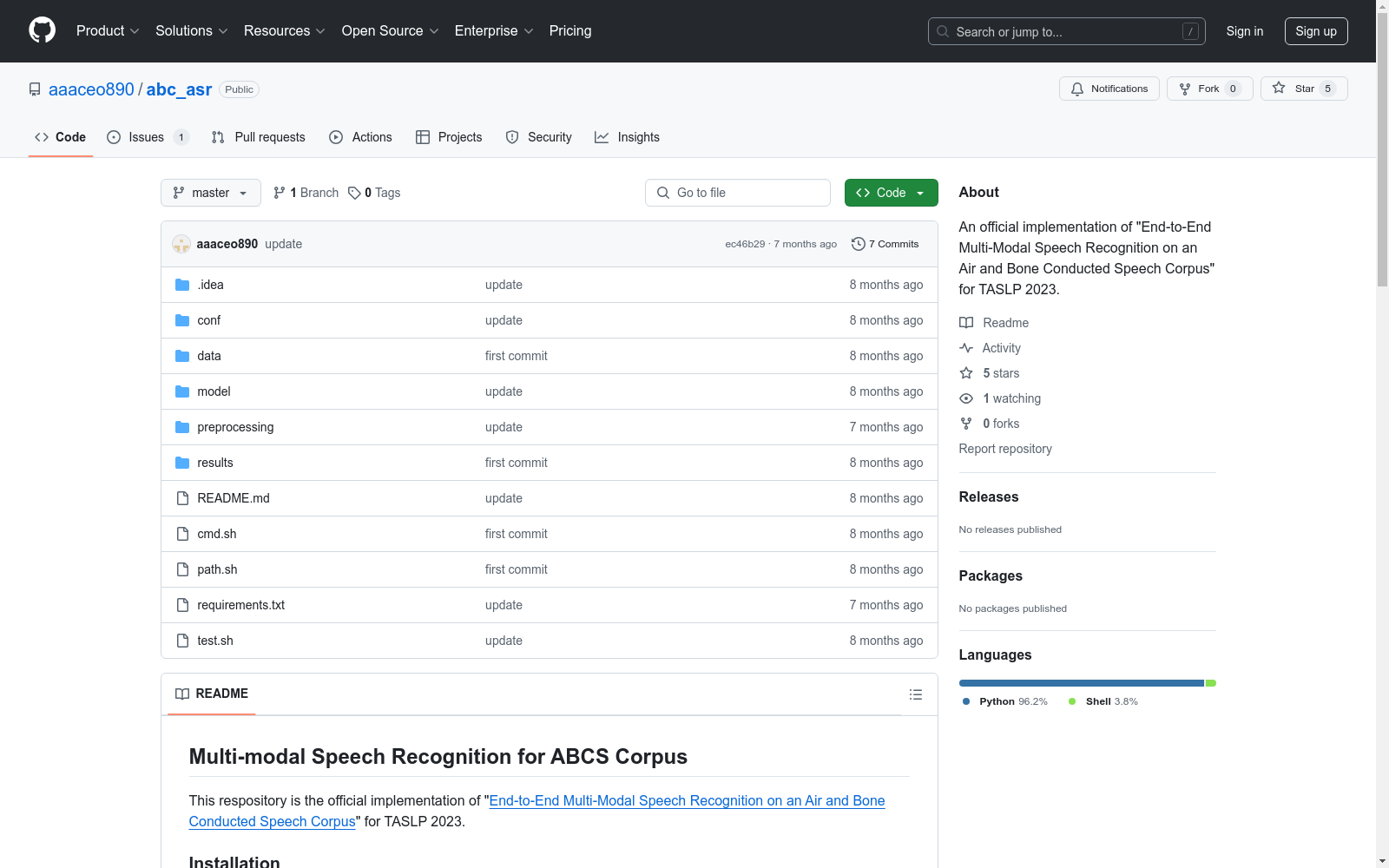Open the master branch dropdown
The image size is (1389, 868).
pyautogui.click(x=211, y=193)
